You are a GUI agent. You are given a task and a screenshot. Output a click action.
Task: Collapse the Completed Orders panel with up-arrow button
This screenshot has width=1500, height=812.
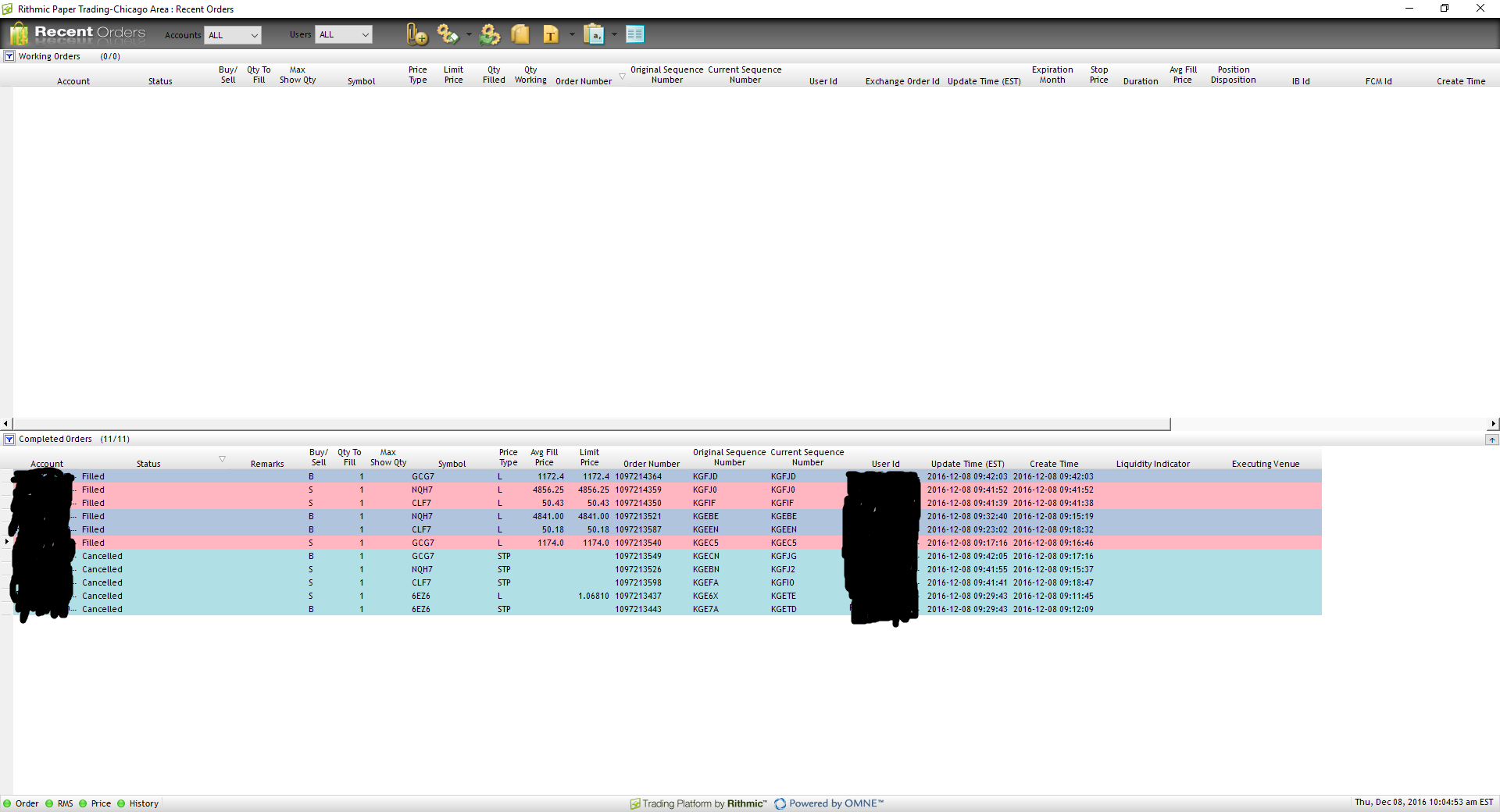[x=1492, y=440]
